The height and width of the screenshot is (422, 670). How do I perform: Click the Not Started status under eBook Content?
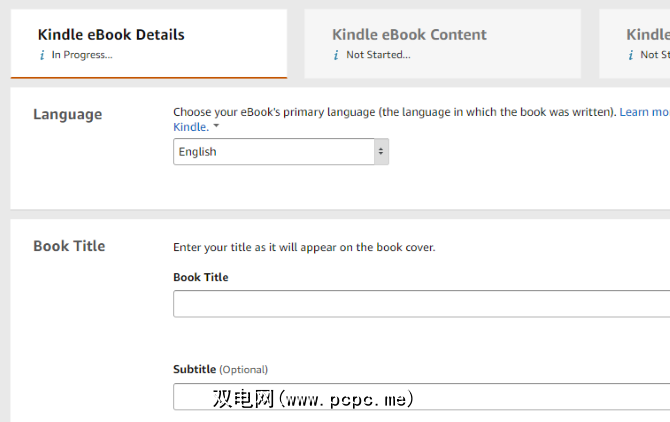click(378, 55)
